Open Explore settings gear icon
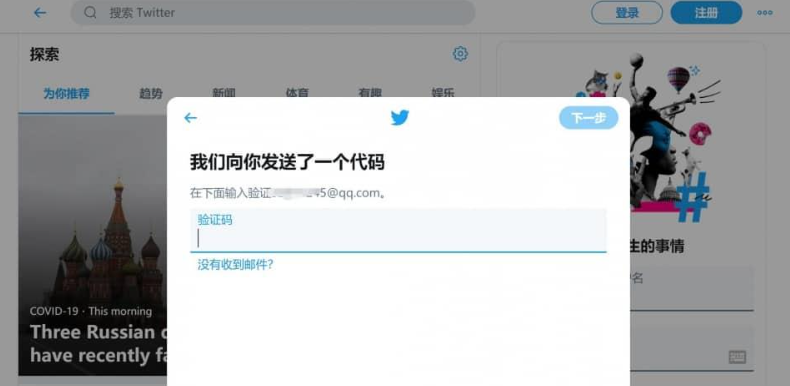 [460, 54]
